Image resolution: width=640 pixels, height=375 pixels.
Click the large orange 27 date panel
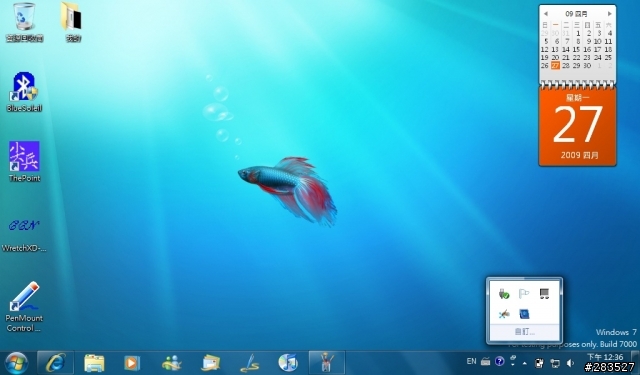[x=577, y=126]
